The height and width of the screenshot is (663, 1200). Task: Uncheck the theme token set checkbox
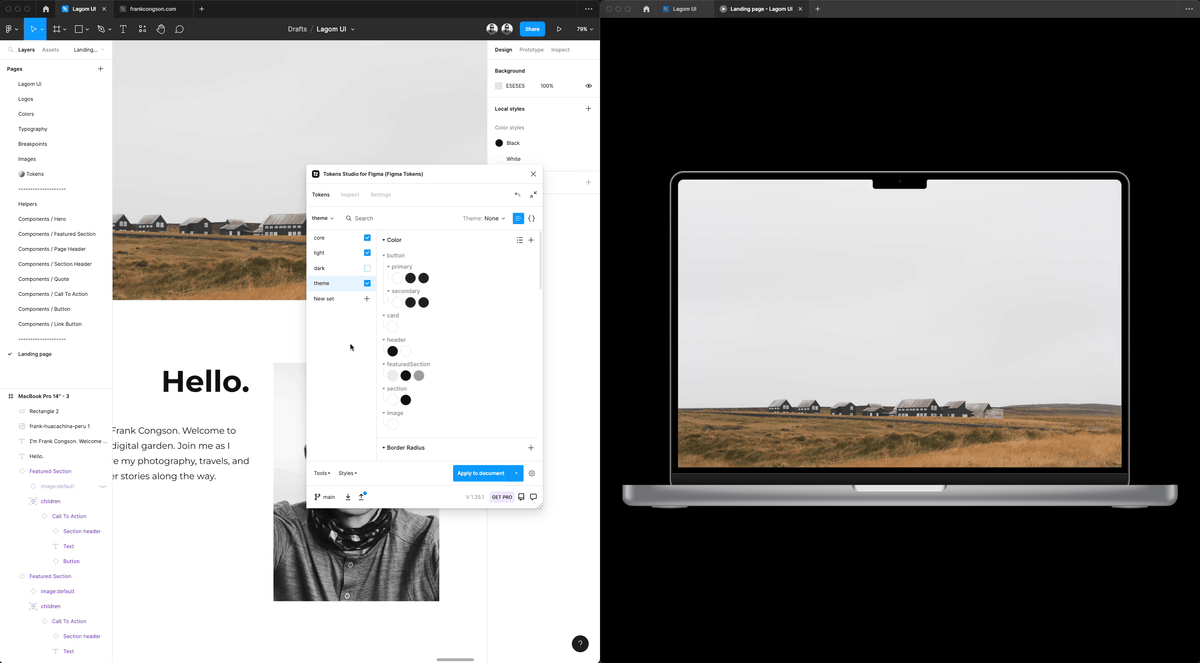pyautogui.click(x=367, y=283)
